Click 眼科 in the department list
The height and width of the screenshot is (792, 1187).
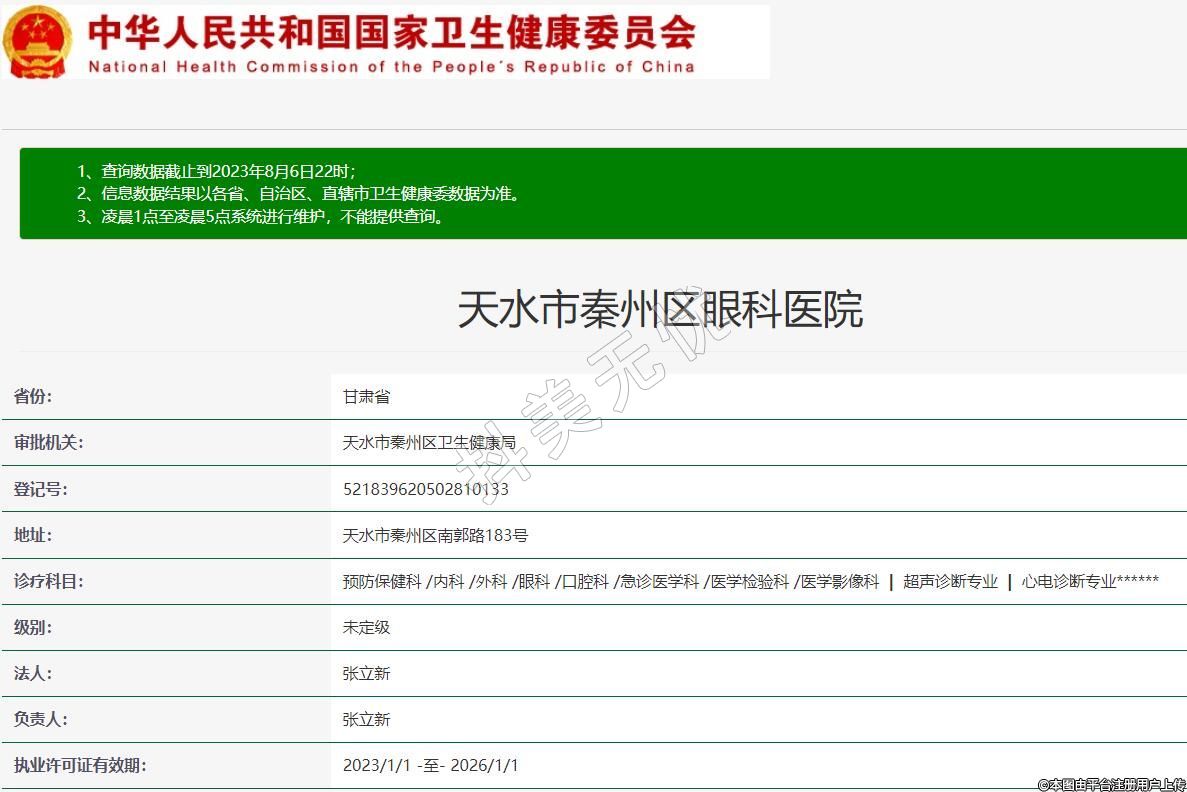pyautogui.click(x=534, y=581)
